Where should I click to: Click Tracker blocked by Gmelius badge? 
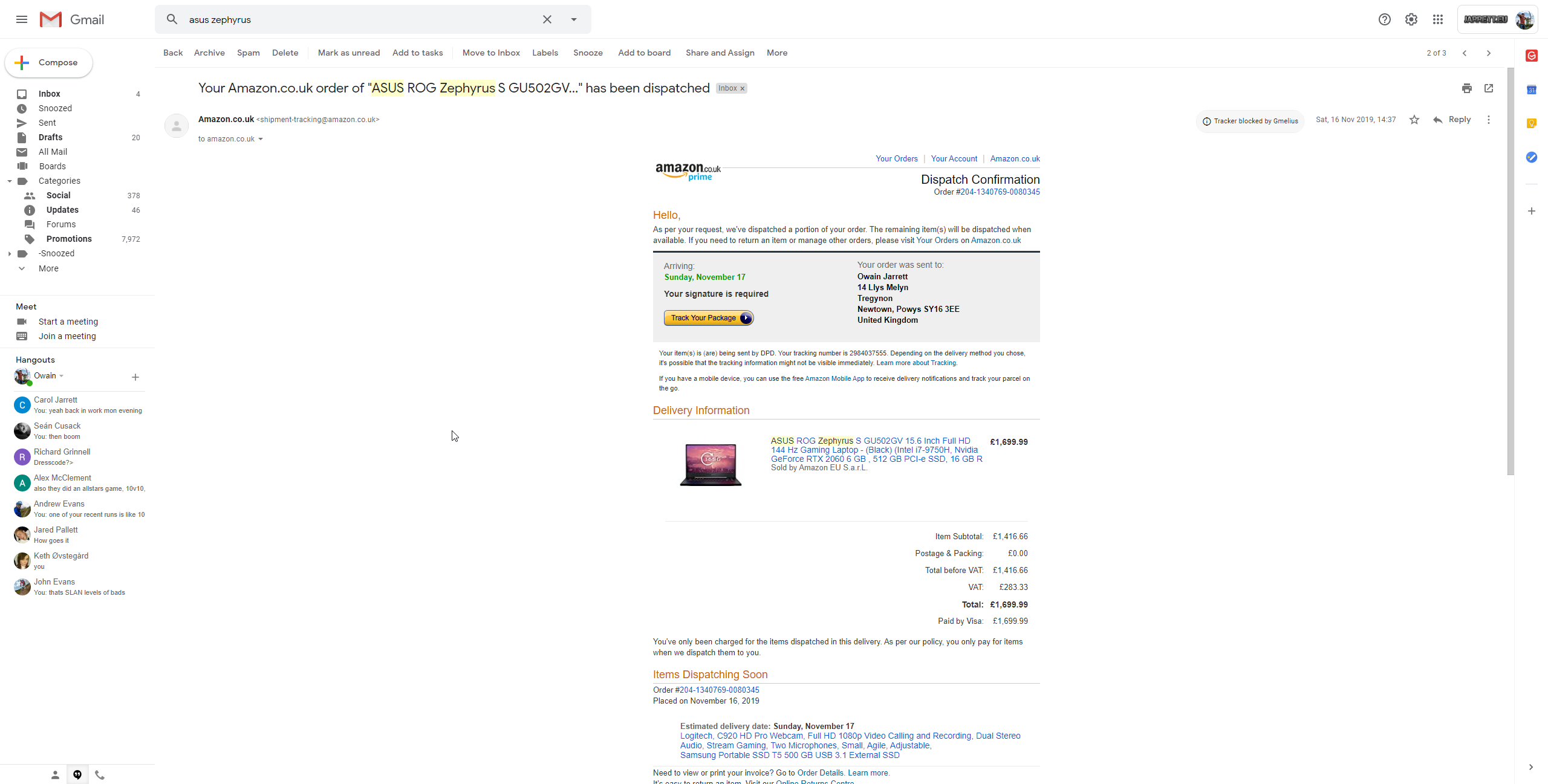(1250, 121)
